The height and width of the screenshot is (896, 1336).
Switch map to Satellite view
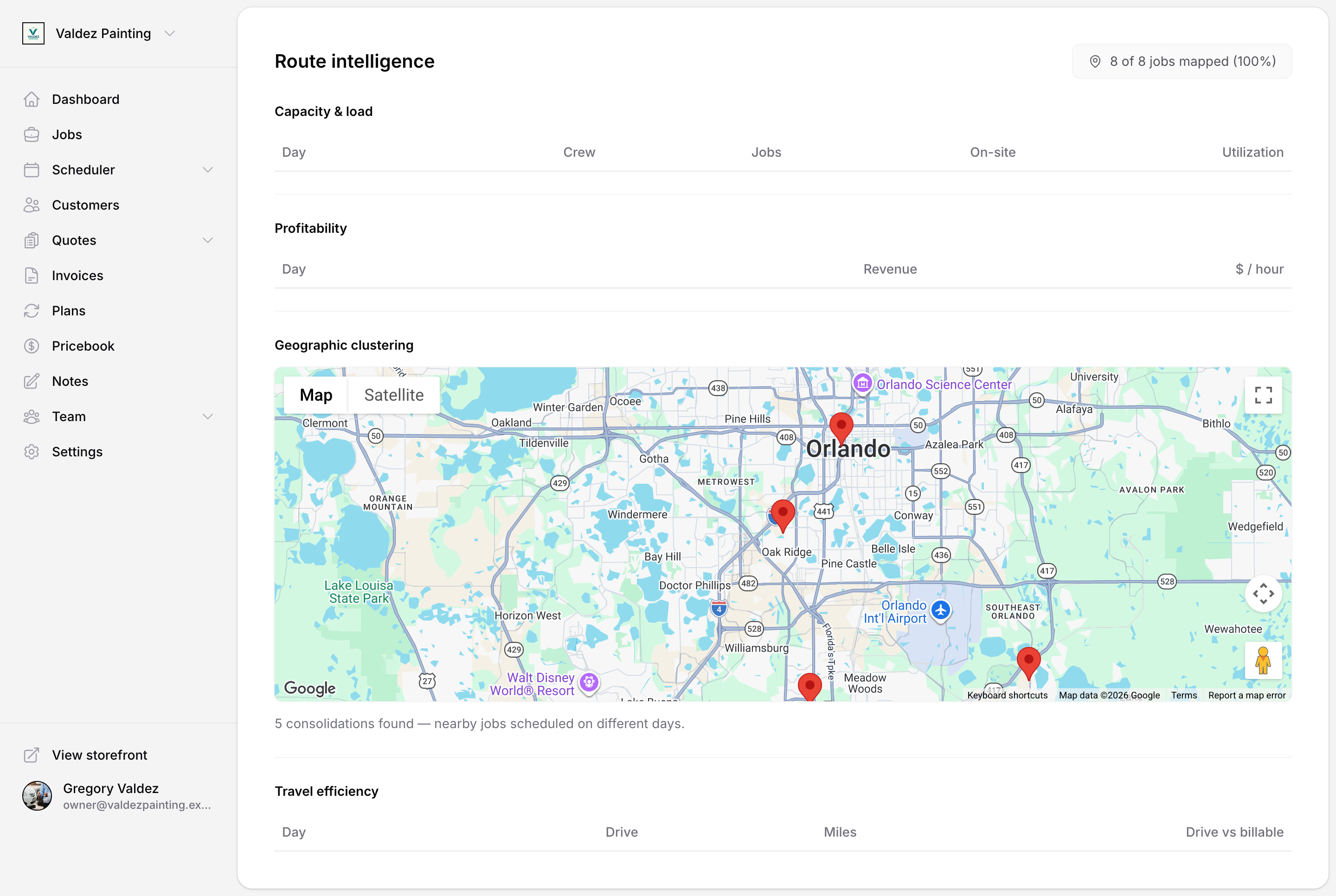[394, 395]
